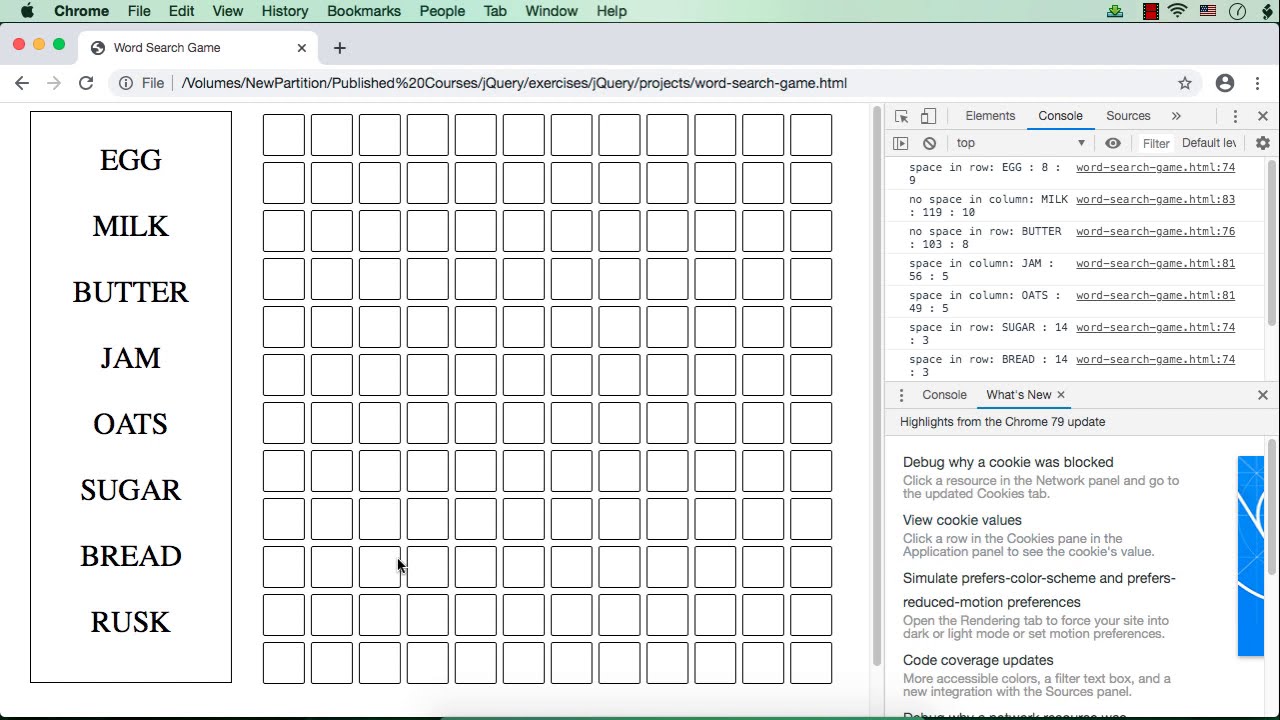The width and height of the screenshot is (1280, 720).
Task: Open the People menu
Action: [x=442, y=11]
